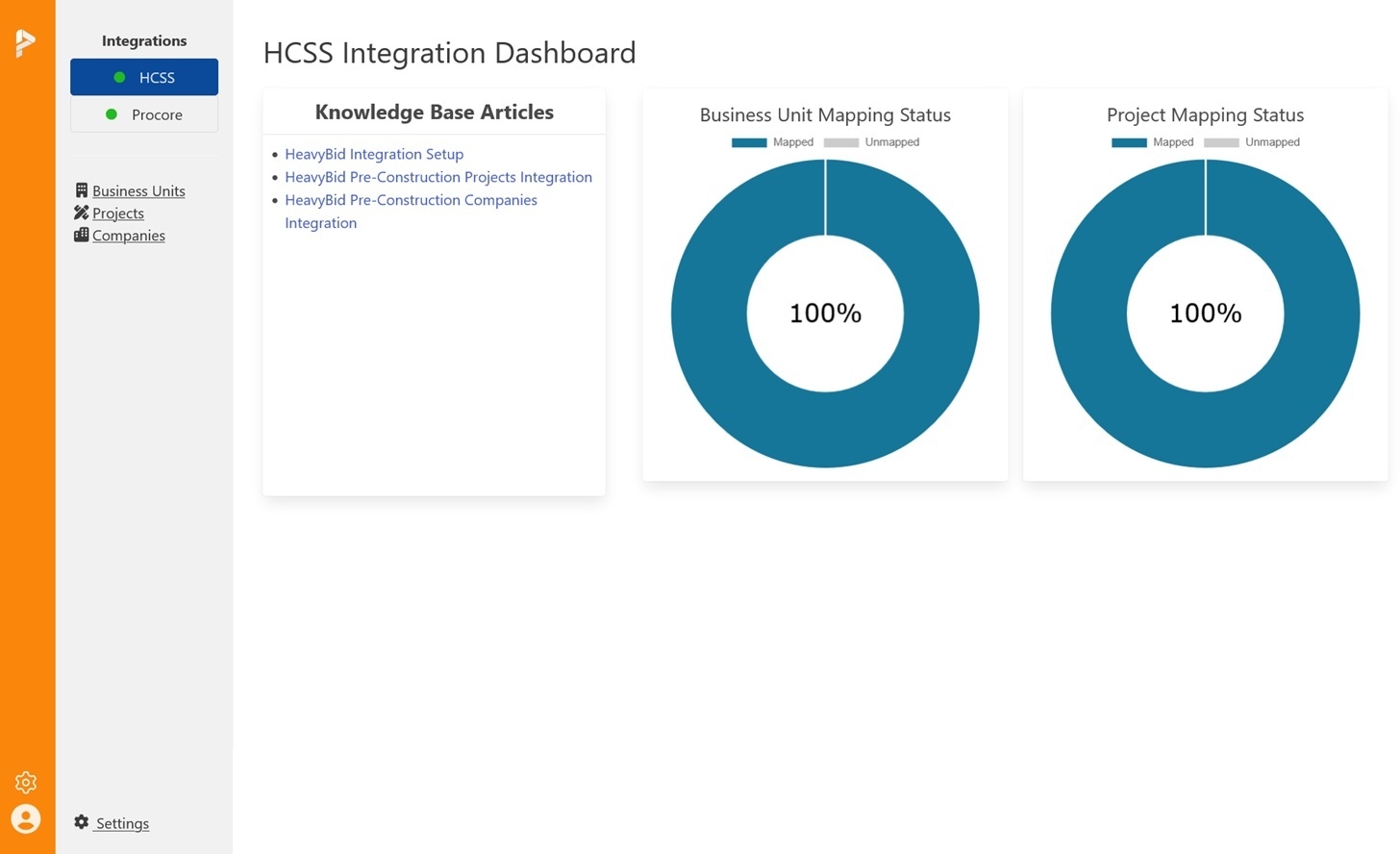Open the Business Units link
Image resolution: width=1400 pixels, height=854 pixels.
tap(138, 190)
